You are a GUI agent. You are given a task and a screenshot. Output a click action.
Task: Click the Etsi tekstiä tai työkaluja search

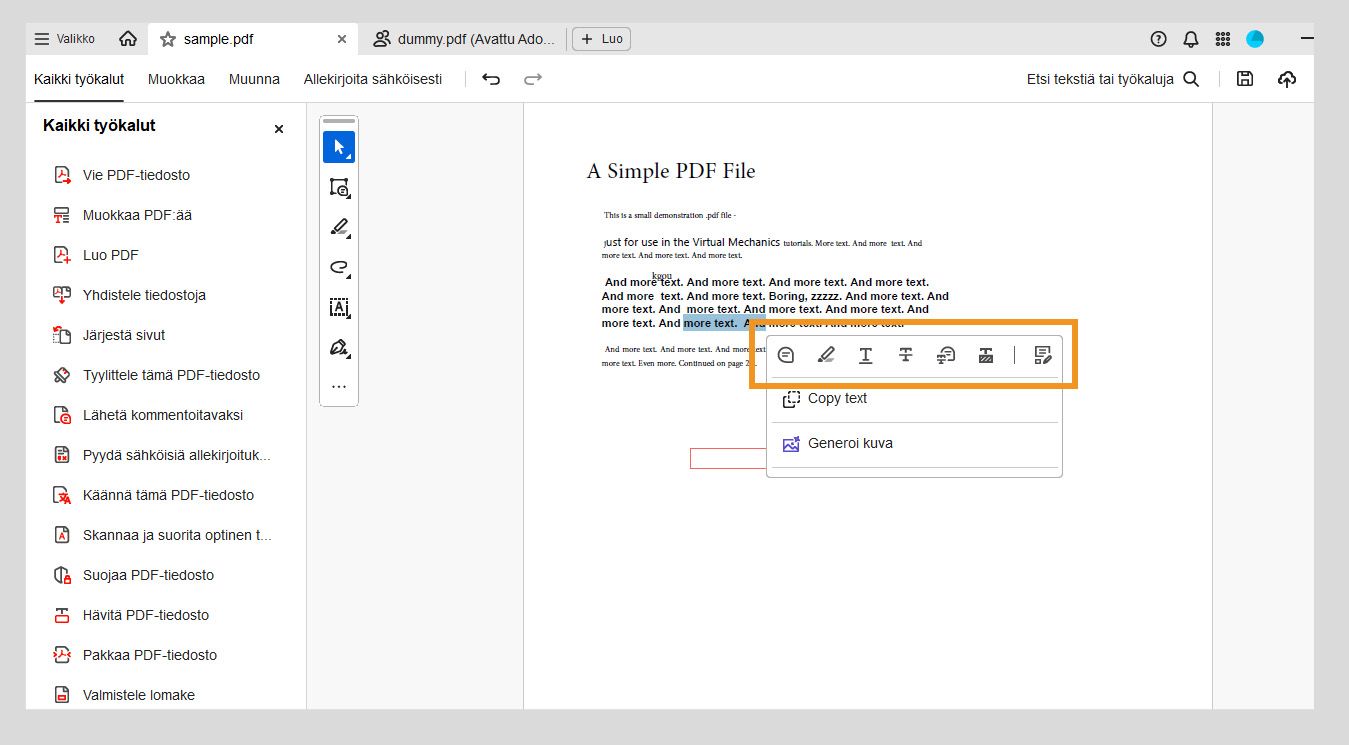[x=1113, y=79]
